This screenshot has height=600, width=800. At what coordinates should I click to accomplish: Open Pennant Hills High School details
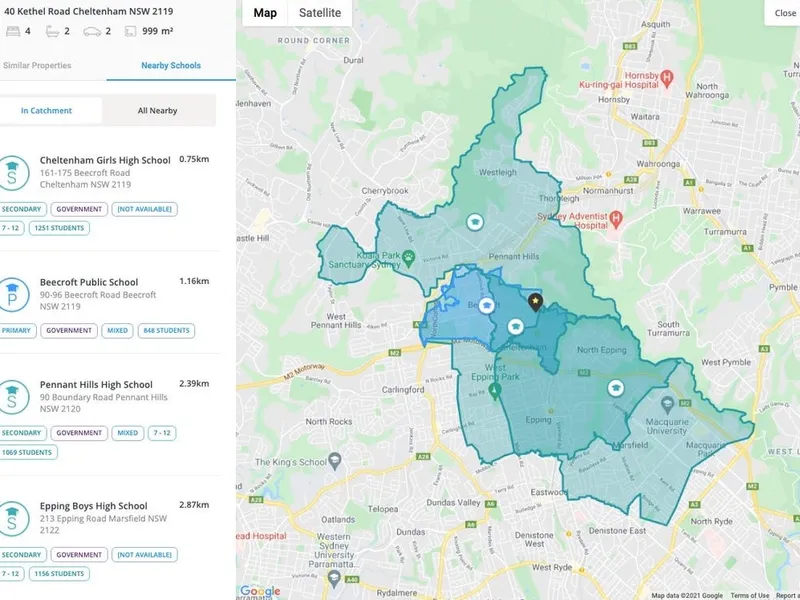(x=96, y=385)
